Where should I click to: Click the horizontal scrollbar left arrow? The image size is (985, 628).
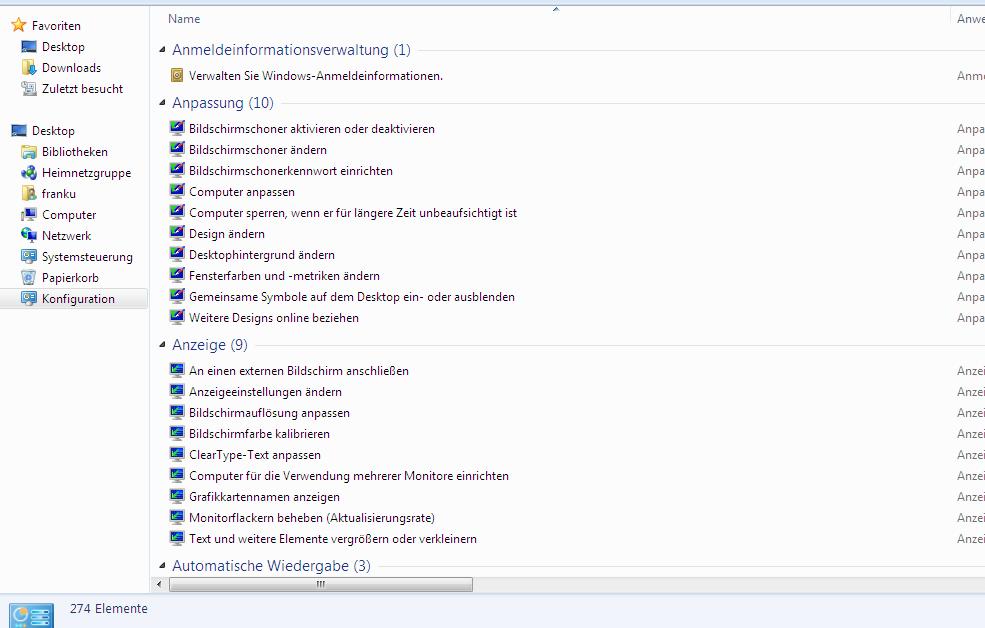(160, 585)
